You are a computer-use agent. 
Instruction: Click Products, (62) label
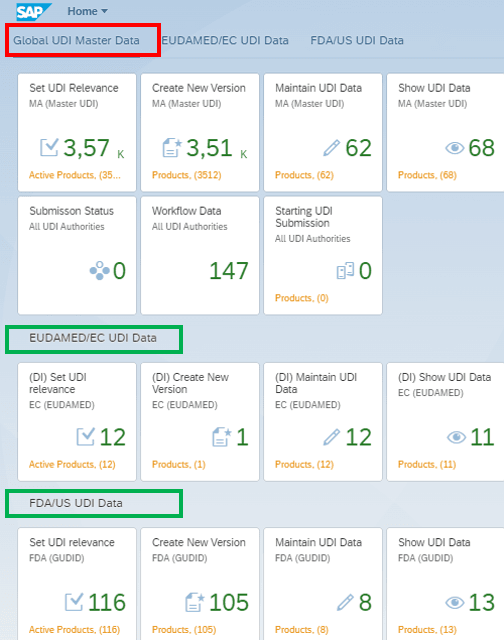[304, 175]
